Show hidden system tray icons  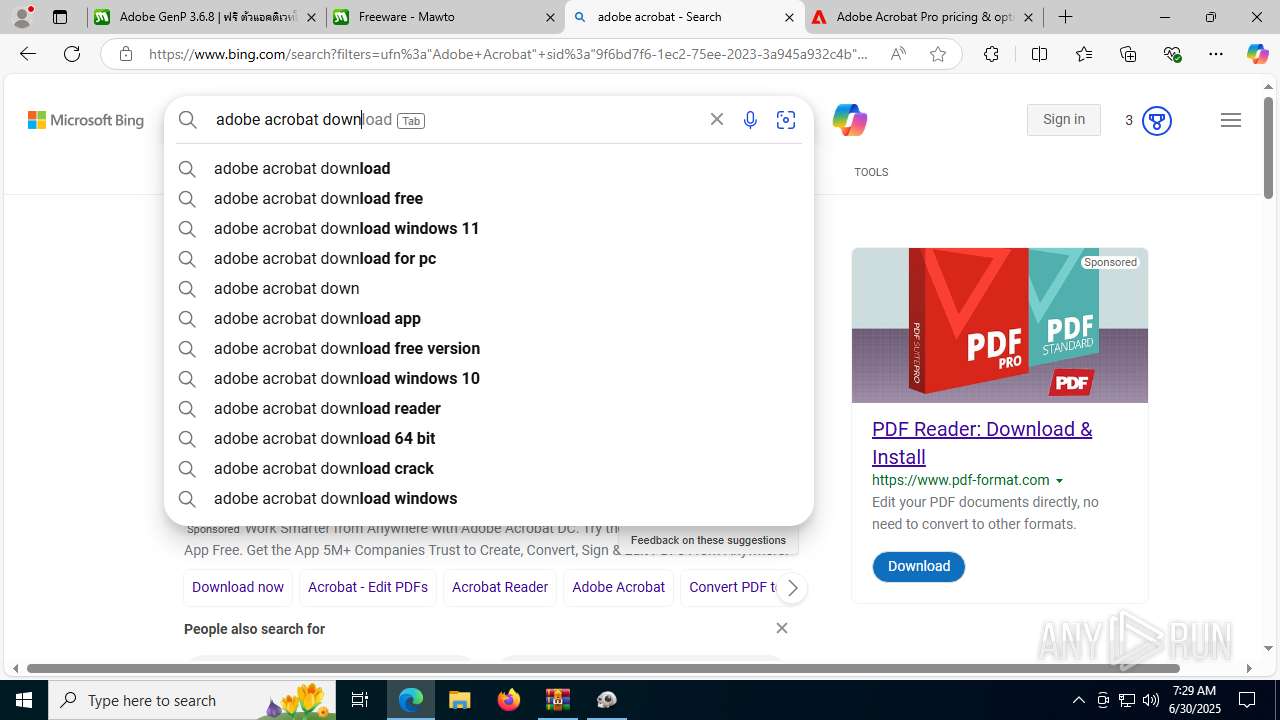[x=1078, y=700]
